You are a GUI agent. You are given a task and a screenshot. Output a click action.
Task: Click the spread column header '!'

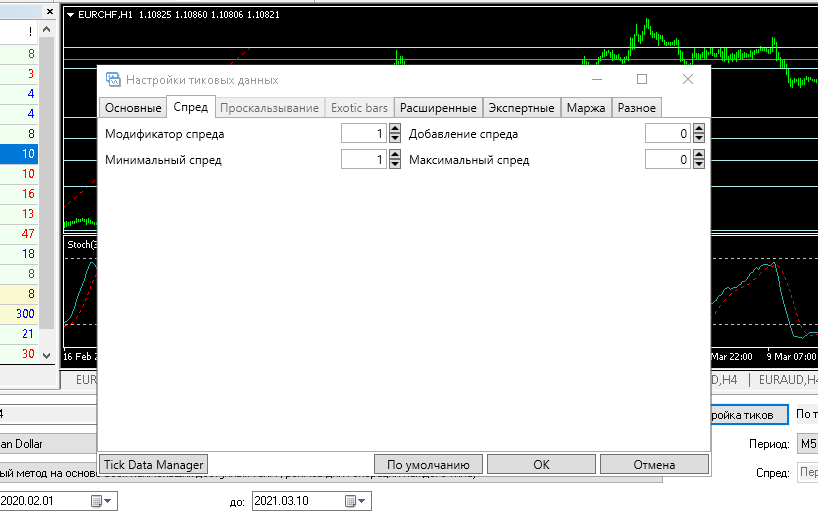click(19, 31)
